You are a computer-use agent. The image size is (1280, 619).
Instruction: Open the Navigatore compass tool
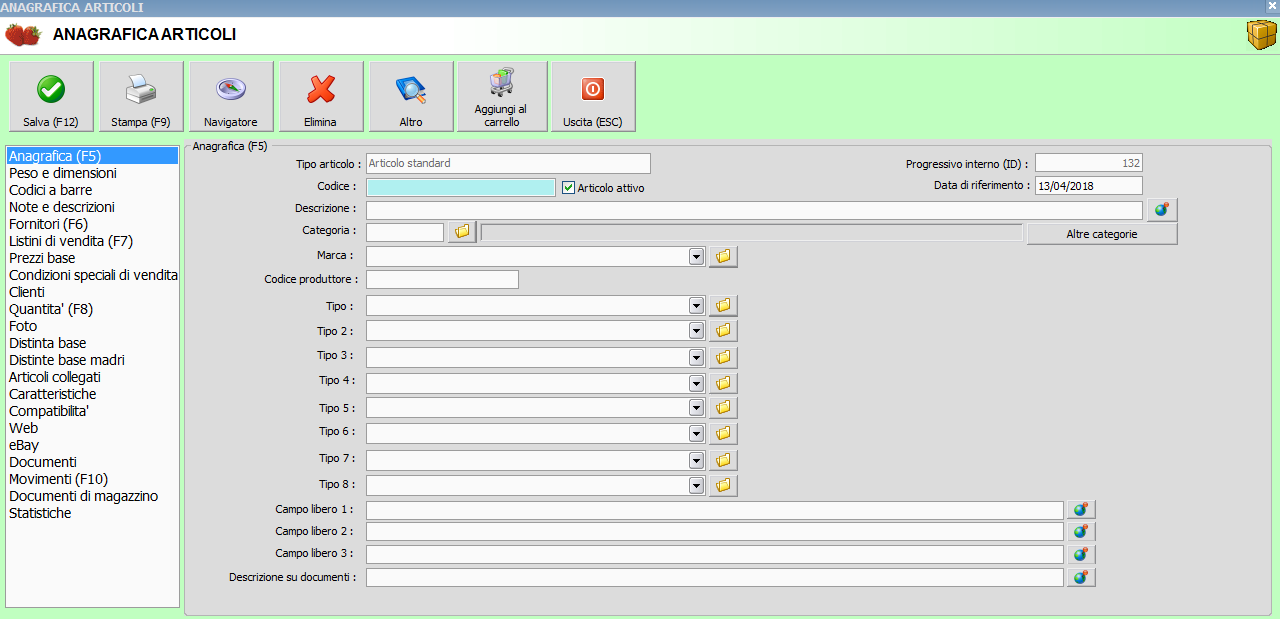click(231, 96)
